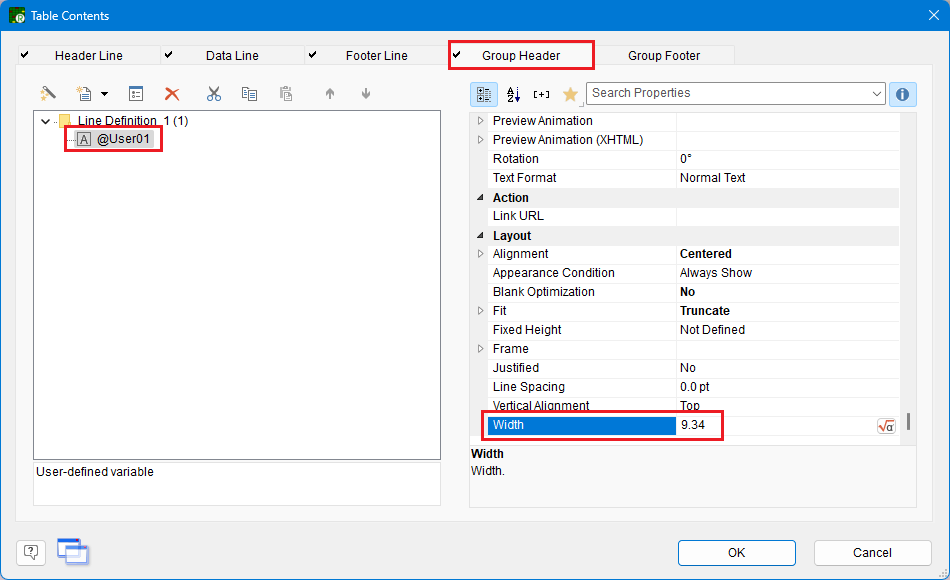The image size is (950, 580).
Task: Switch to the Footer Line tab
Action: (376, 56)
